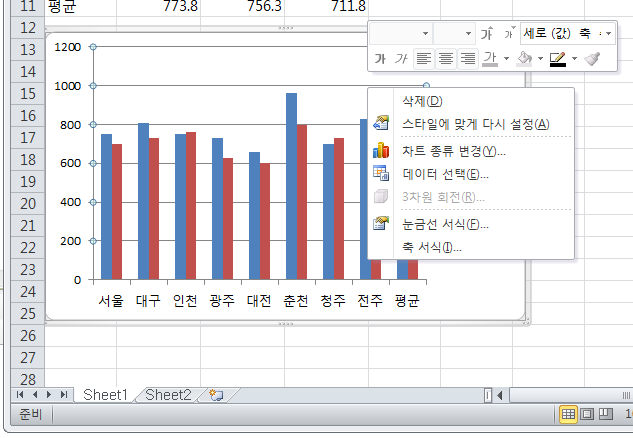Switch to Sheet2 tab
This screenshot has width=633, height=438.
tap(167, 395)
